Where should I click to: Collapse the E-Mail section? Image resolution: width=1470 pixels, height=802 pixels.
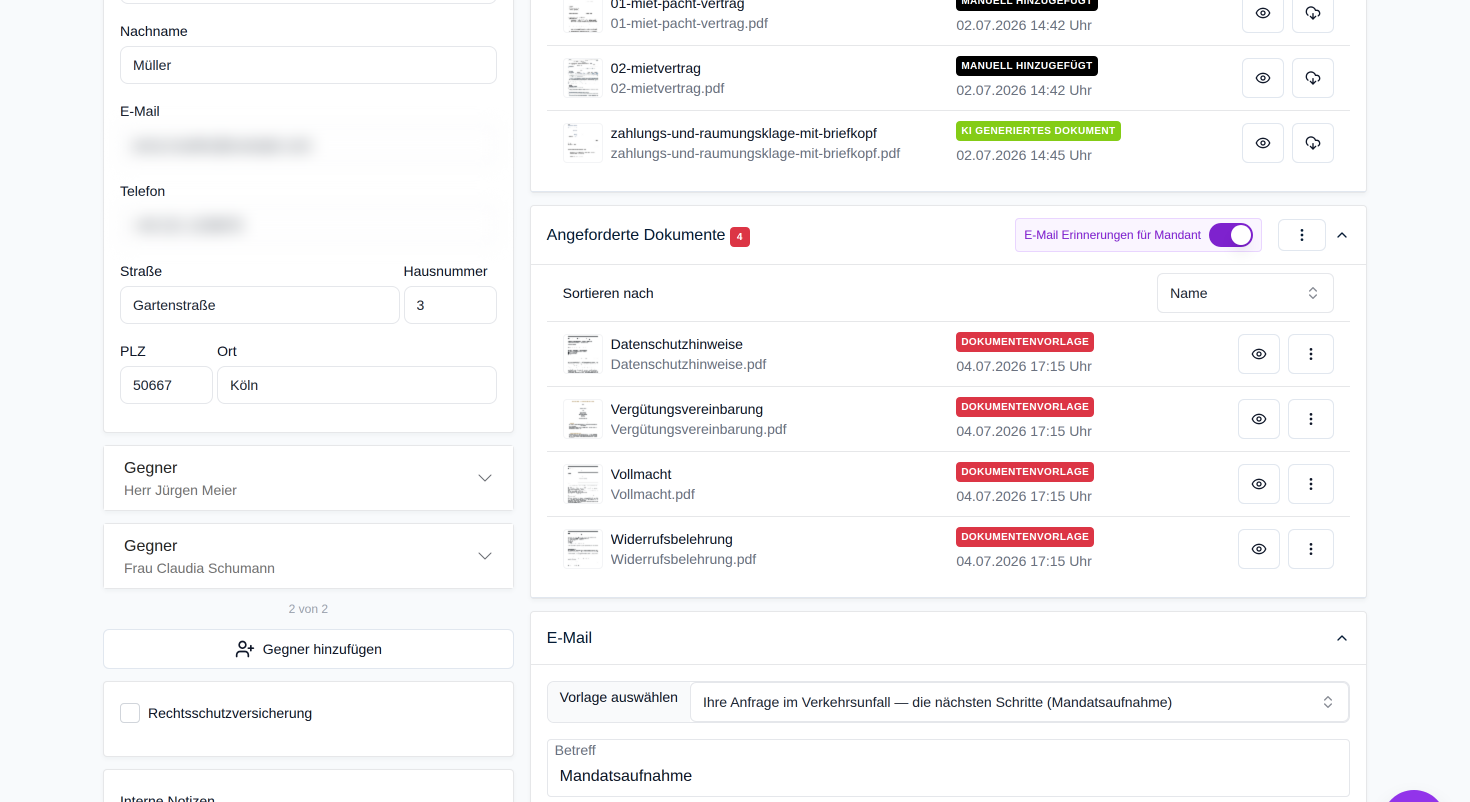1342,638
